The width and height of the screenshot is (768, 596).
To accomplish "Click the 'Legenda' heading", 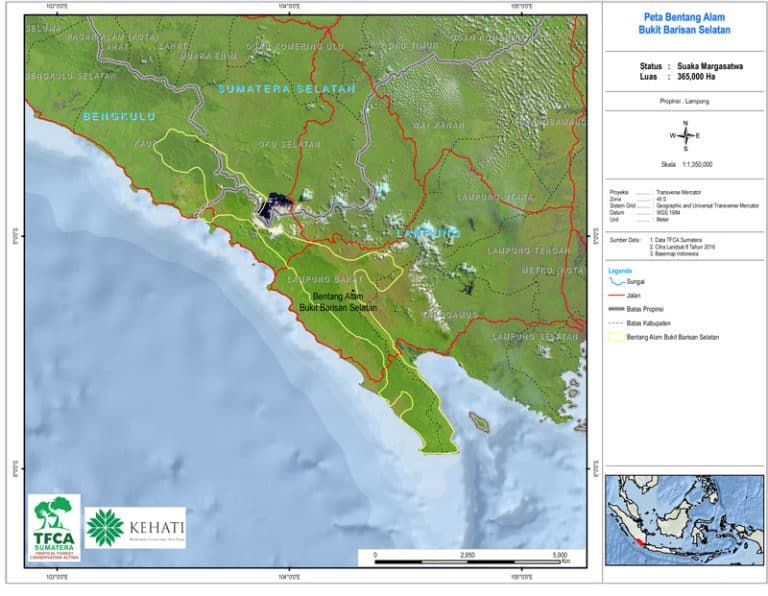I will pos(620,271).
